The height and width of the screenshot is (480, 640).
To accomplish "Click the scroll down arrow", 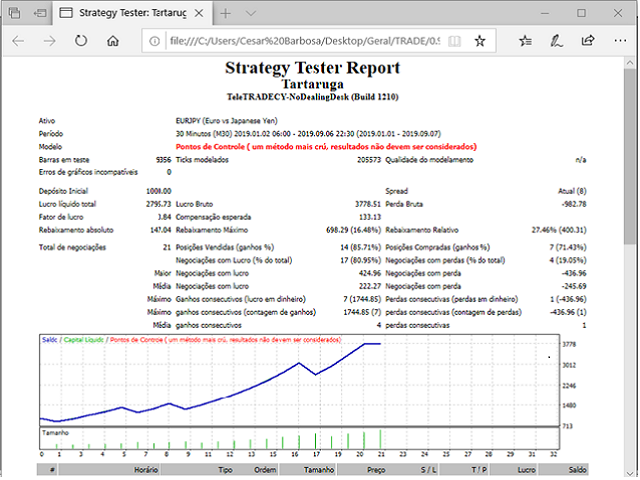I will point(631,473).
